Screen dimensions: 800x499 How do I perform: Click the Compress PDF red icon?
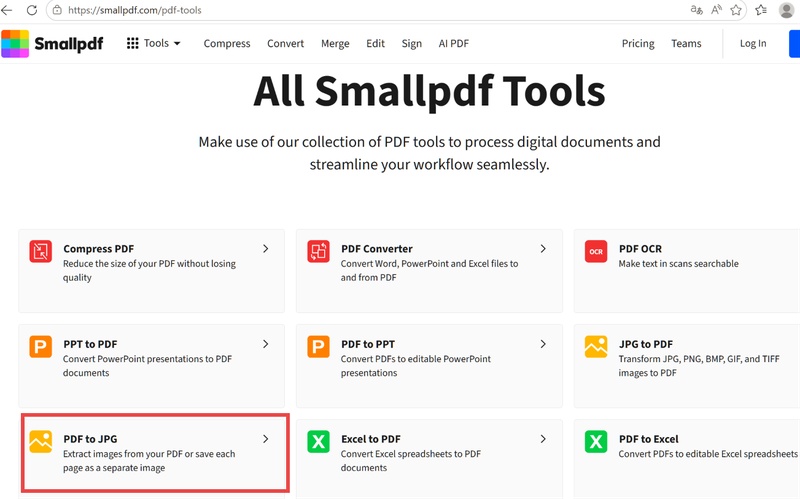point(40,251)
